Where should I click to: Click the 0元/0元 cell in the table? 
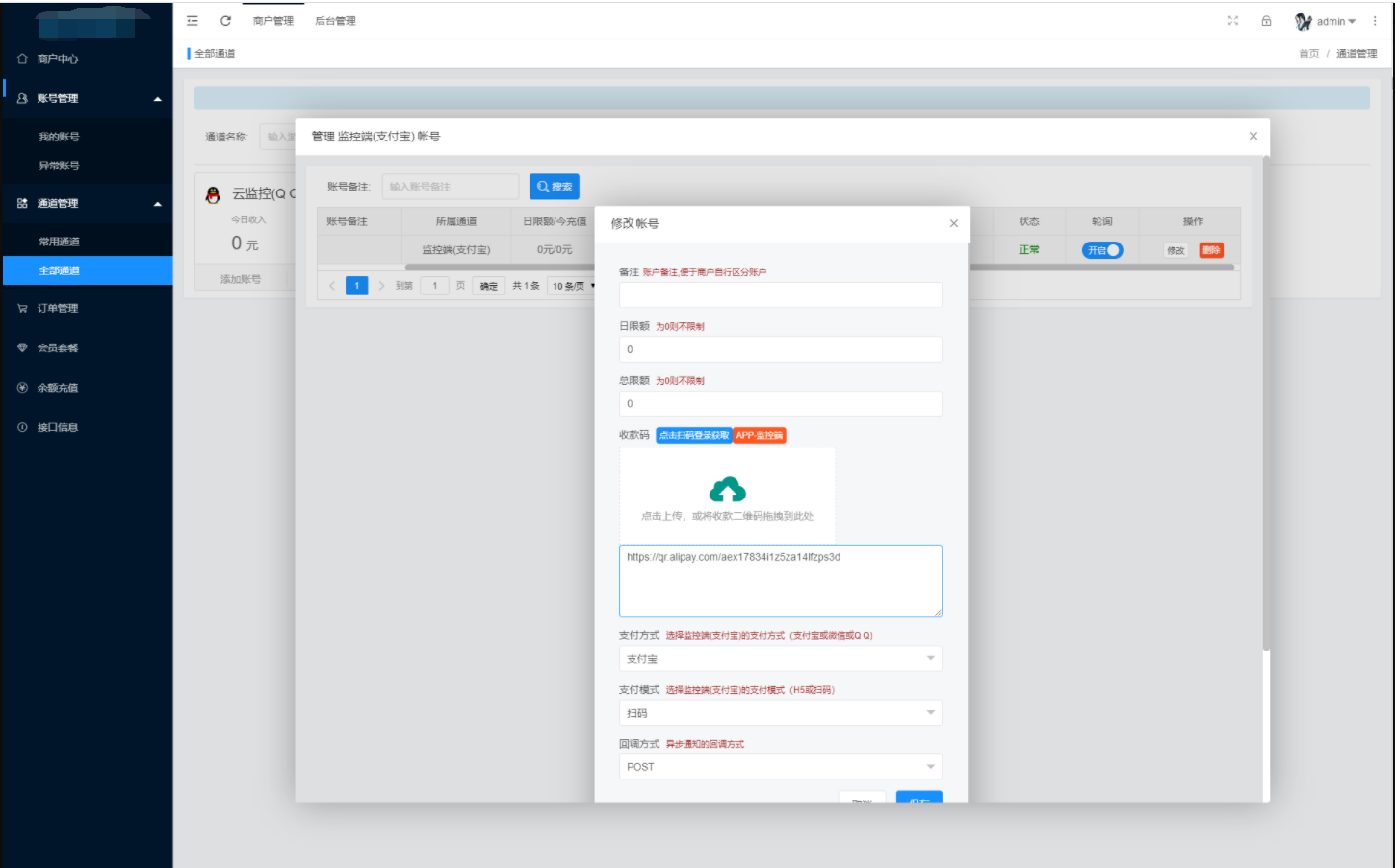(555, 250)
